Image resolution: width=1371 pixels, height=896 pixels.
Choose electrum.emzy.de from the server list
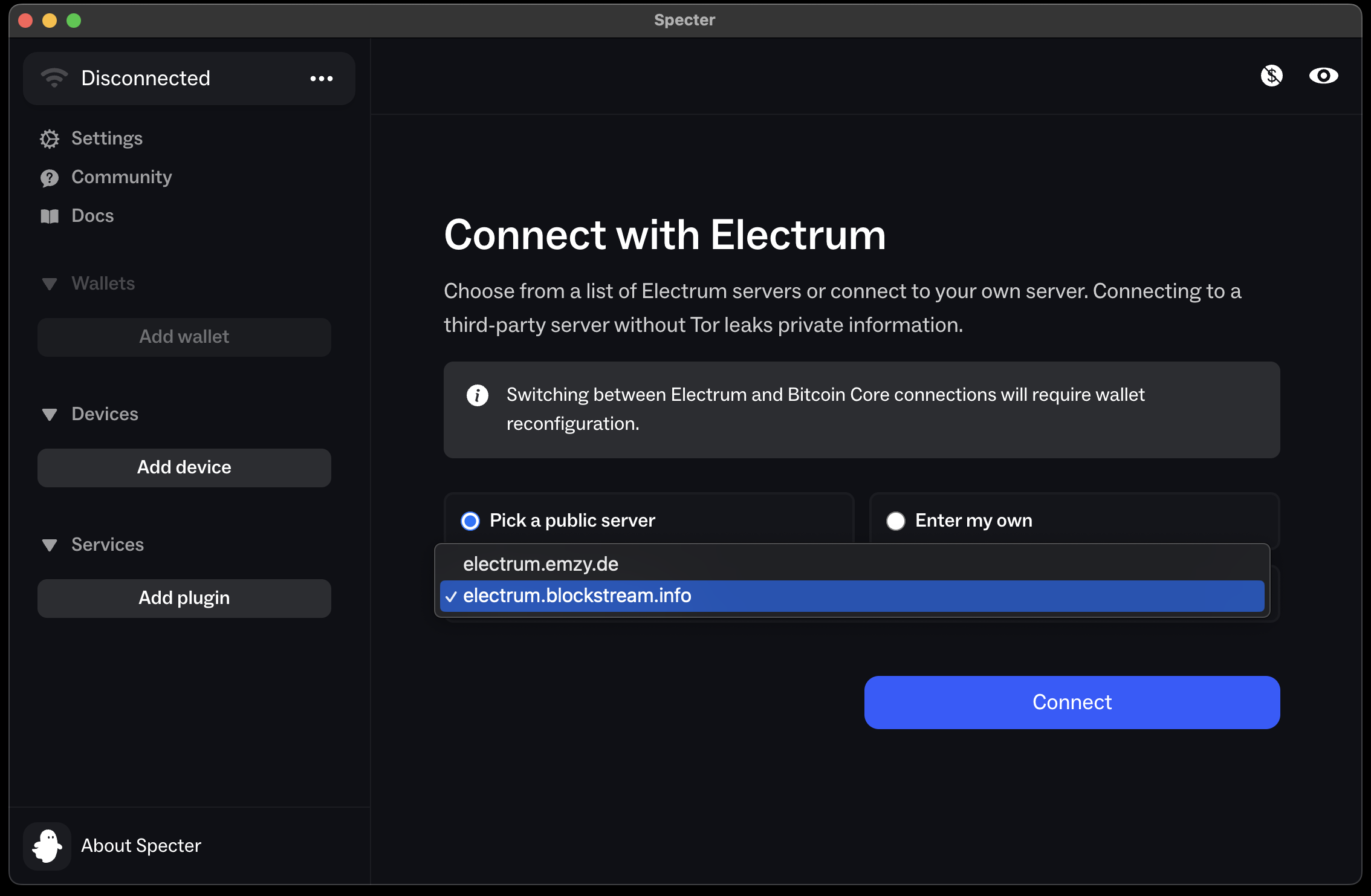pyautogui.click(x=540, y=564)
